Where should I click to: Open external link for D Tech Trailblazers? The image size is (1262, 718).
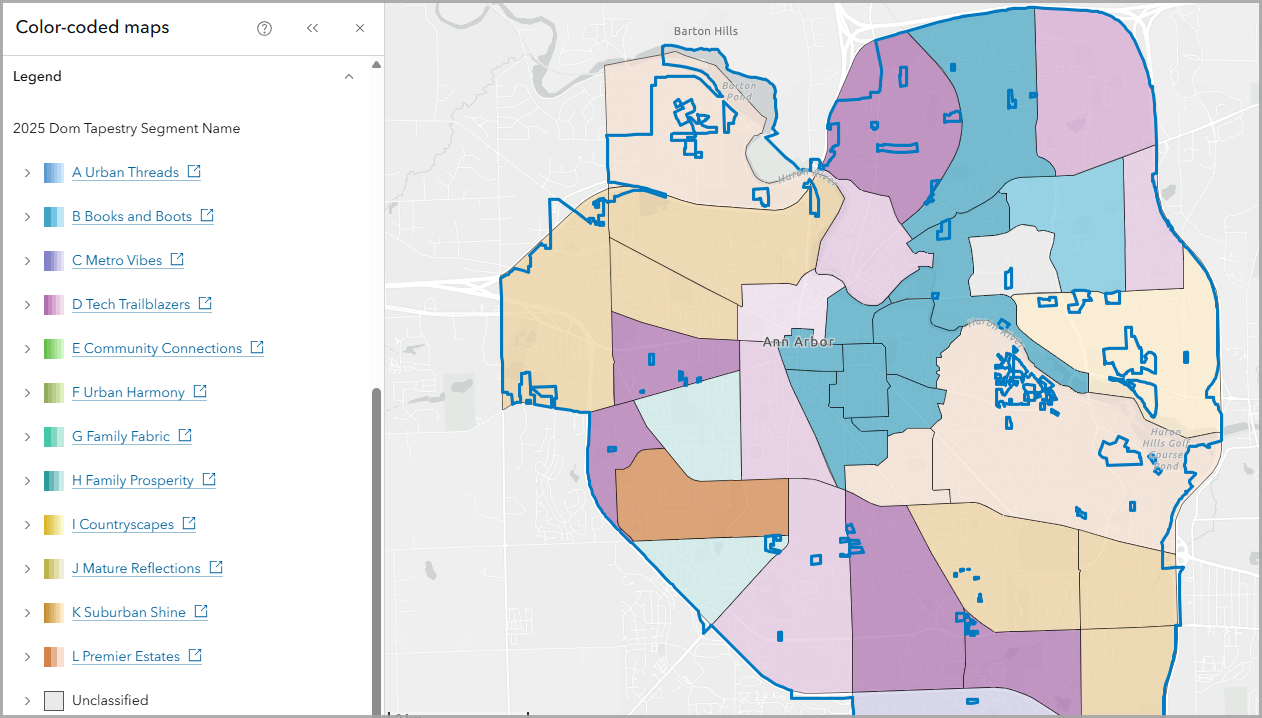[205, 303]
